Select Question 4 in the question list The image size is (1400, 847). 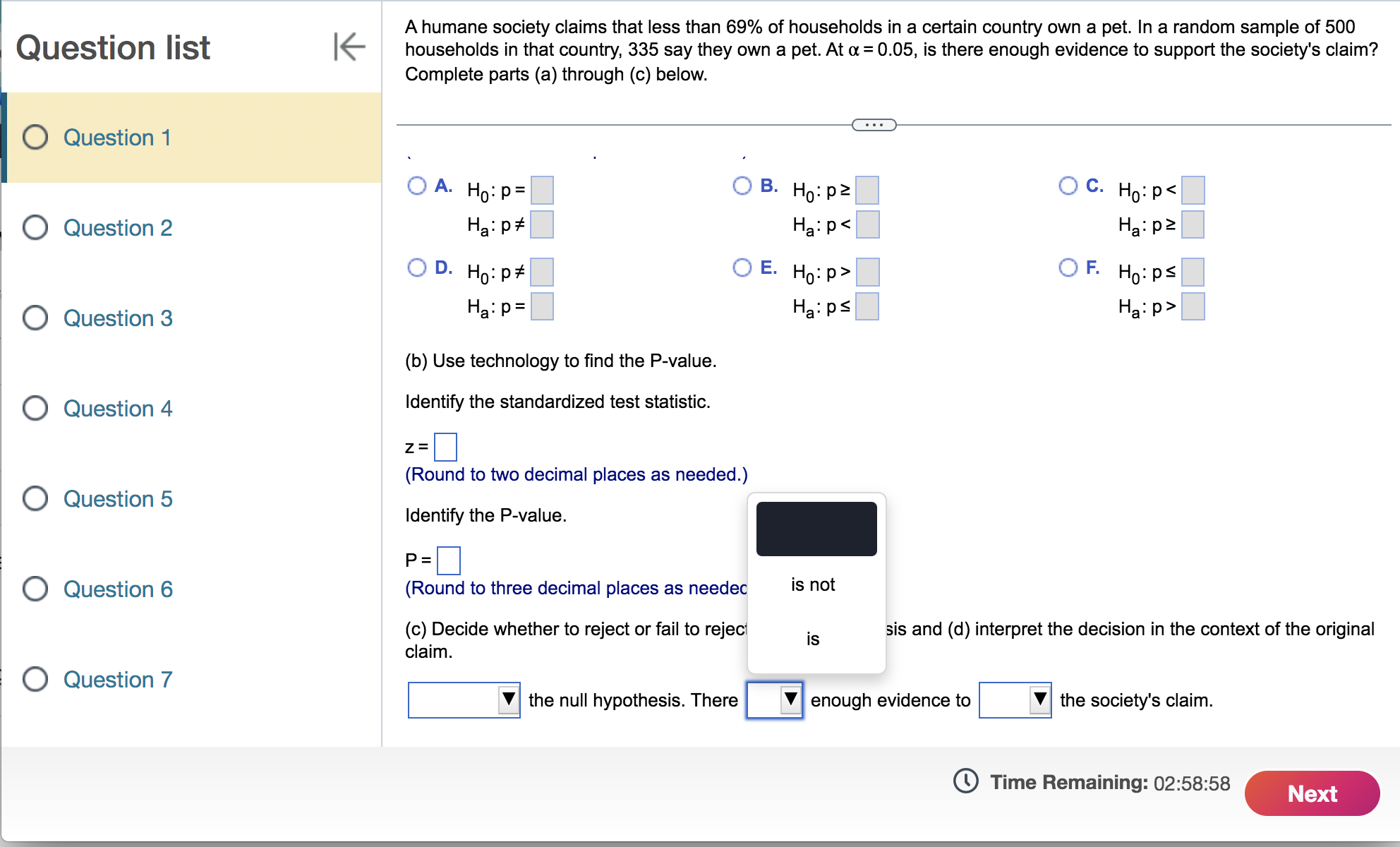118,408
